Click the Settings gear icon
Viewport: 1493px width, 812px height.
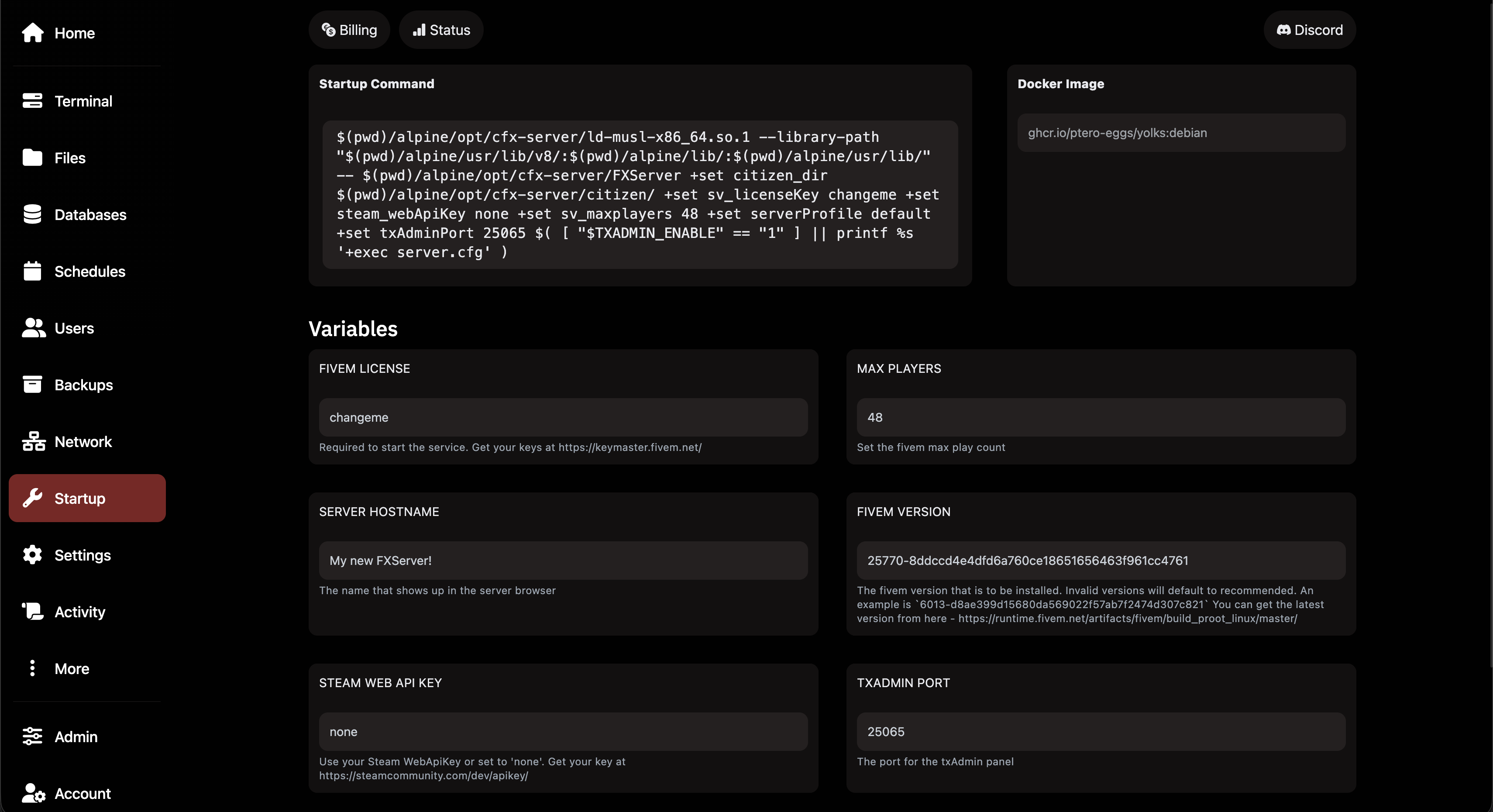[x=32, y=555]
